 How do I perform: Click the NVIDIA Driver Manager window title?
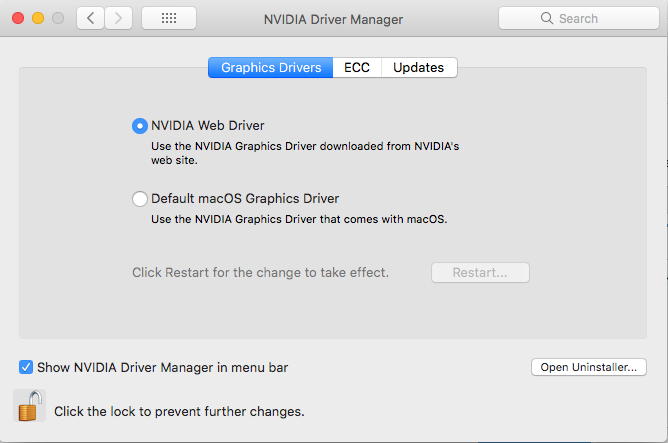(333, 20)
